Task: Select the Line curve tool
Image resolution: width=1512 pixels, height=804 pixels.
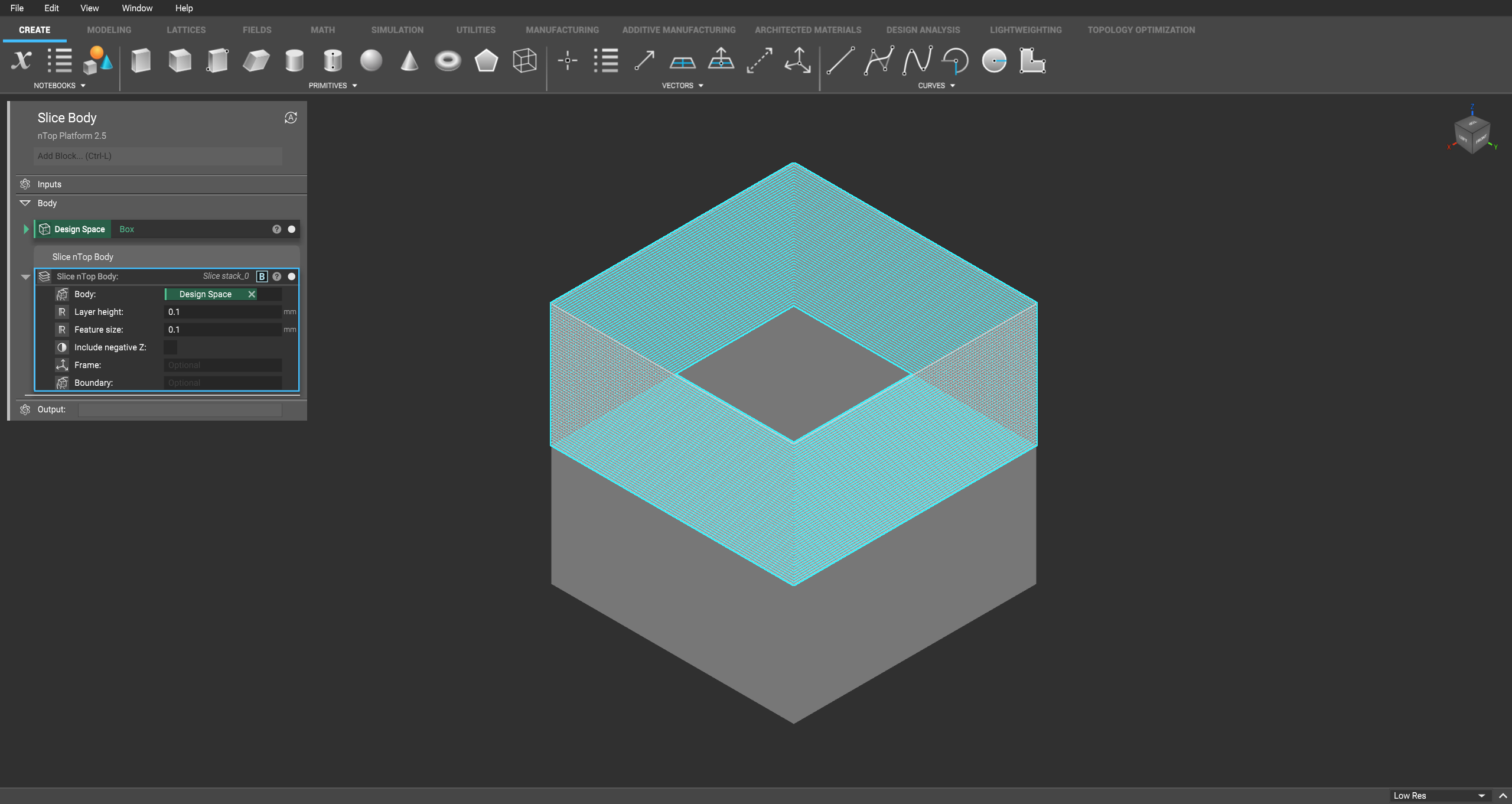Action: point(840,60)
